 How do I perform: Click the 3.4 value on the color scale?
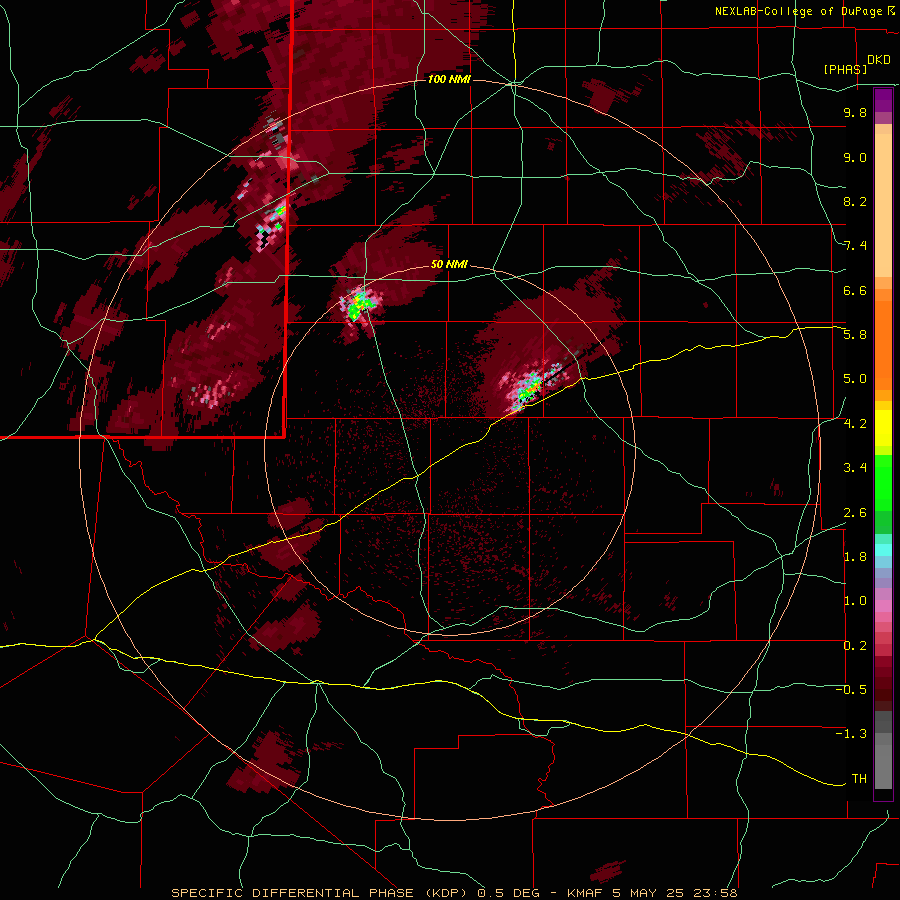(x=855, y=468)
